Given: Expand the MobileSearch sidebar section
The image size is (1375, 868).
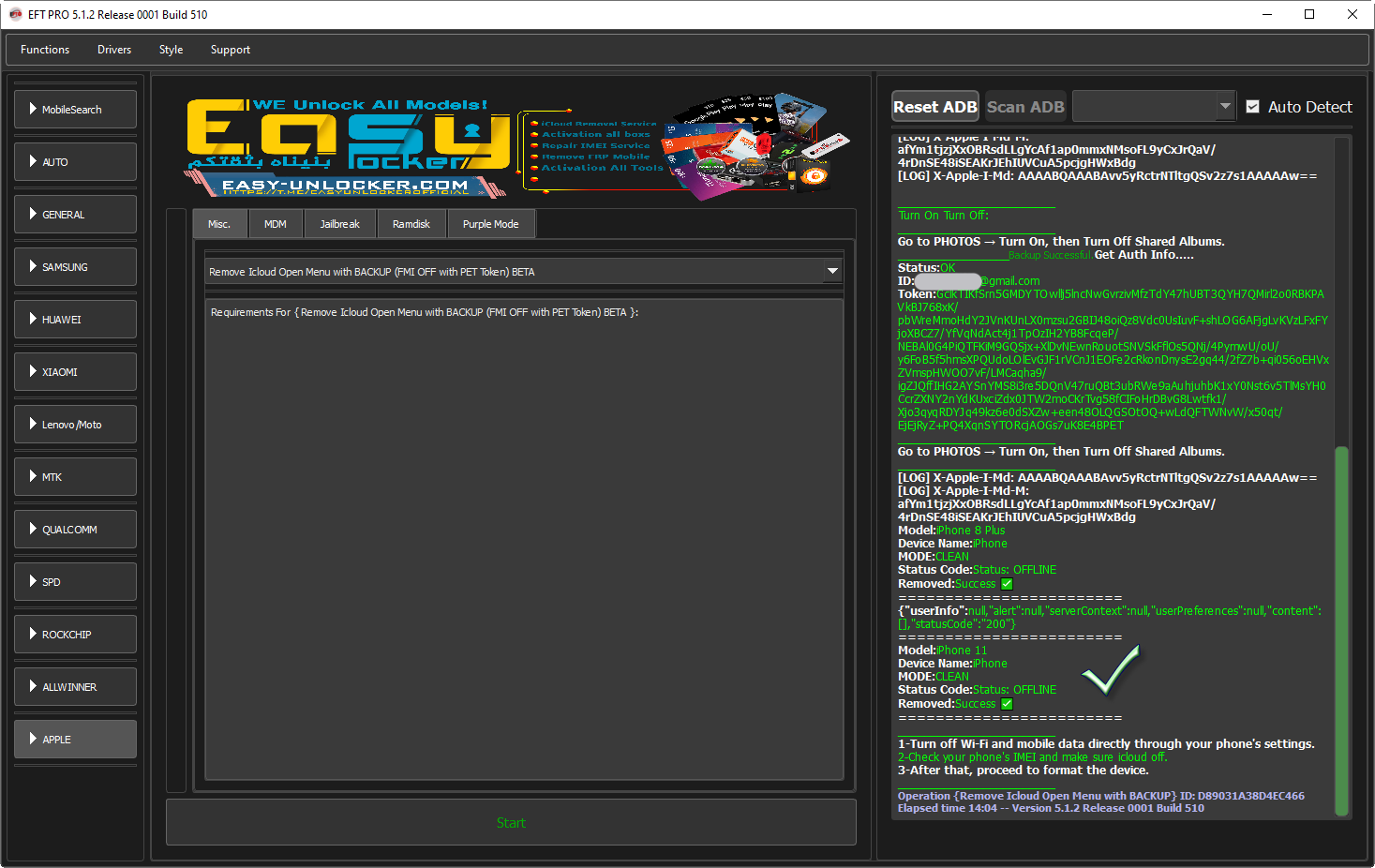Looking at the screenshot, I should pyautogui.click(x=75, y=110).
